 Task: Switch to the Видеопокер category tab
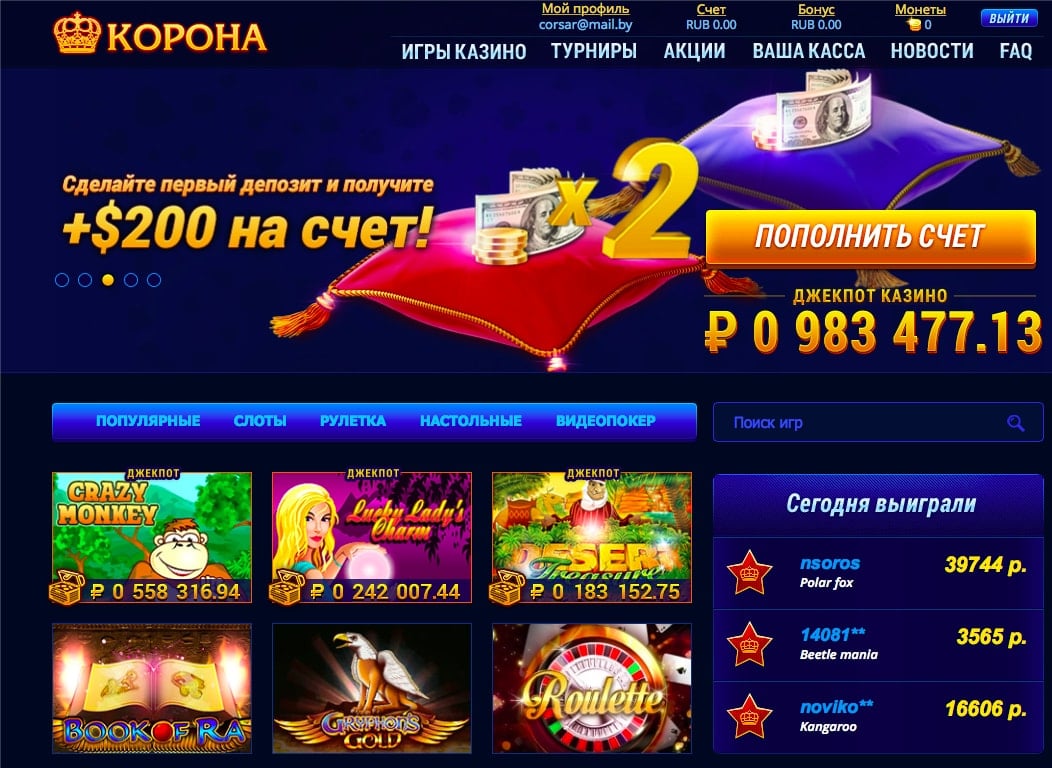click(606, 421)
